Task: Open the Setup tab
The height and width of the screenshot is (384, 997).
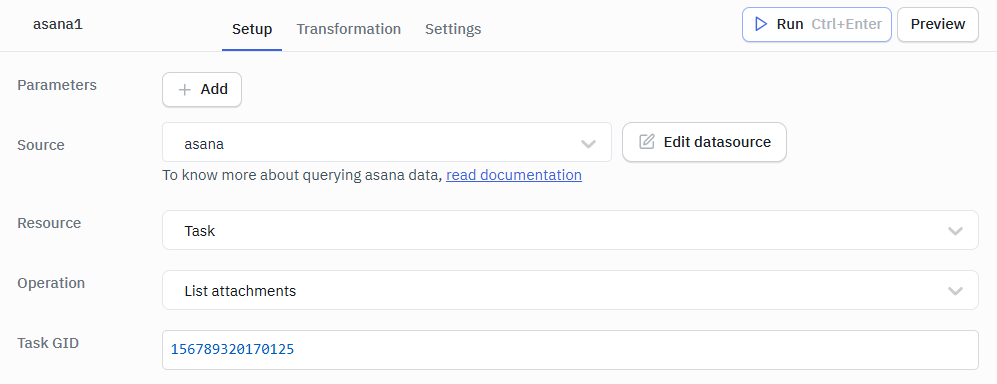Action: click(x=252, y=29)
